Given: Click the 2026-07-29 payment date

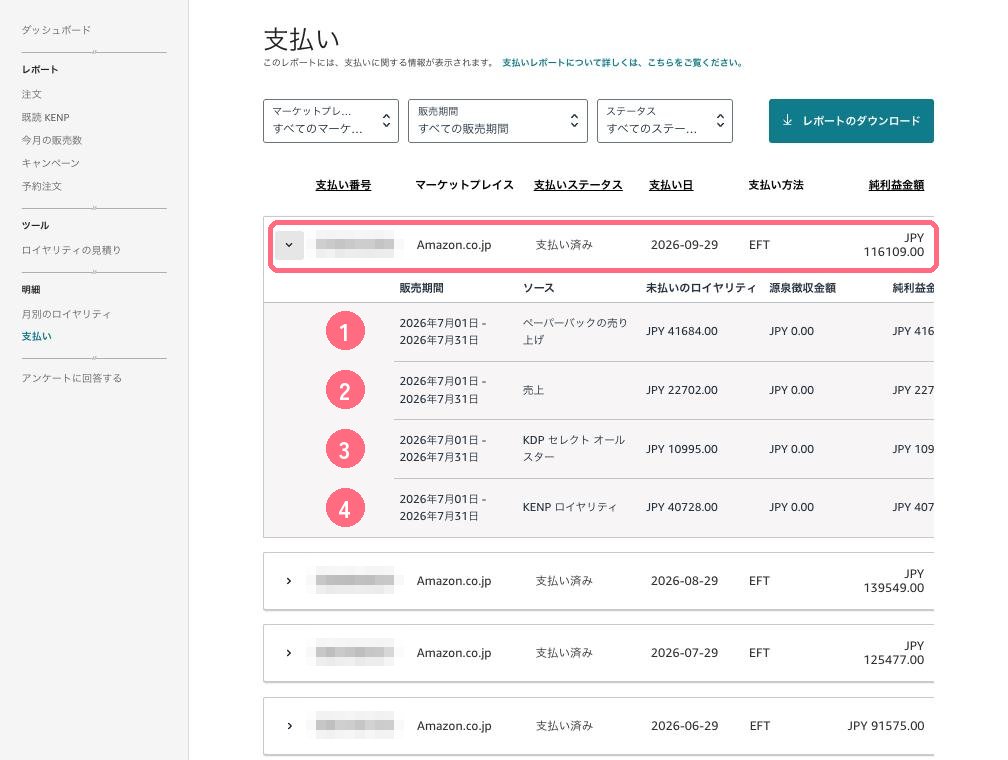Looking at the screenshot, I should [x=684, y=653].
